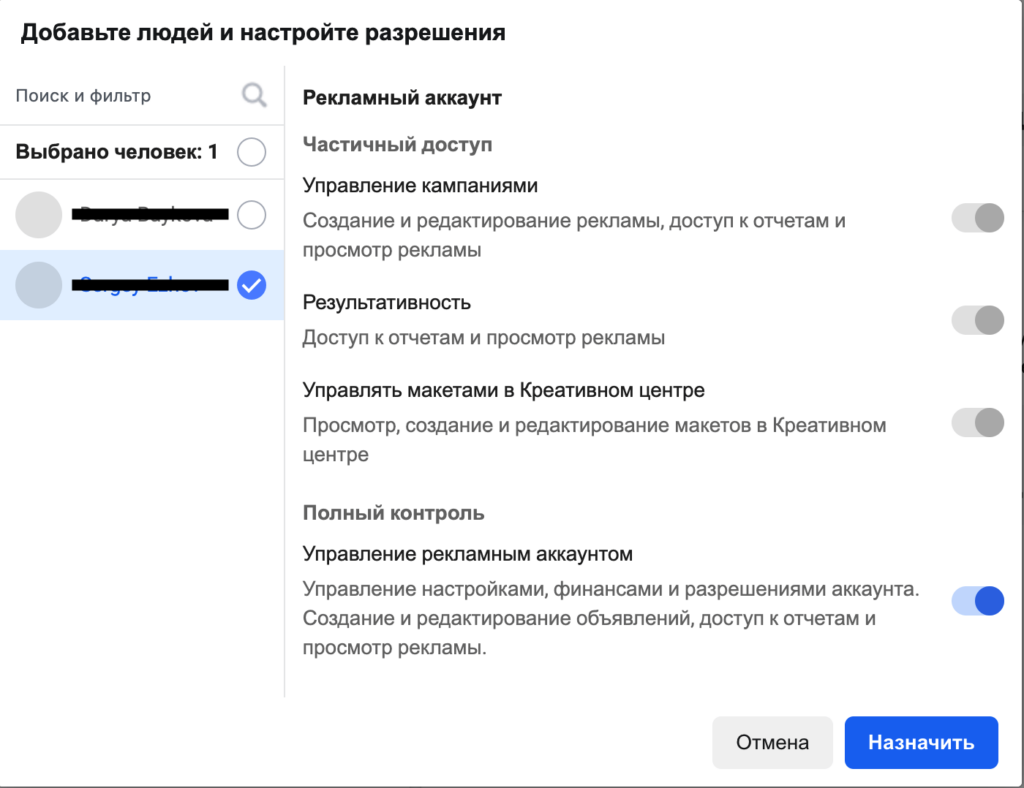1024x788 pixels.
Task: Enable "Управлять макетами в Креативном центре" toggle
Action: (977, 422)
